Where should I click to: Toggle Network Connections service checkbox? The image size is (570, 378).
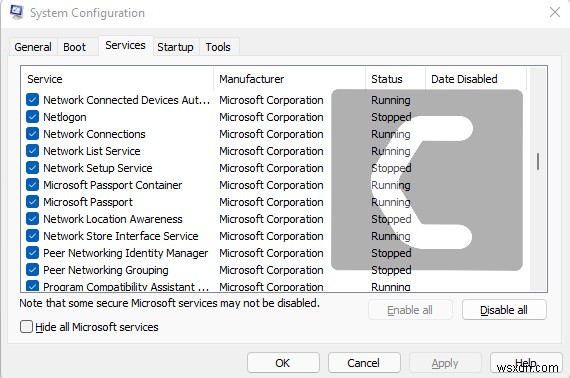(x=32, y=134)
